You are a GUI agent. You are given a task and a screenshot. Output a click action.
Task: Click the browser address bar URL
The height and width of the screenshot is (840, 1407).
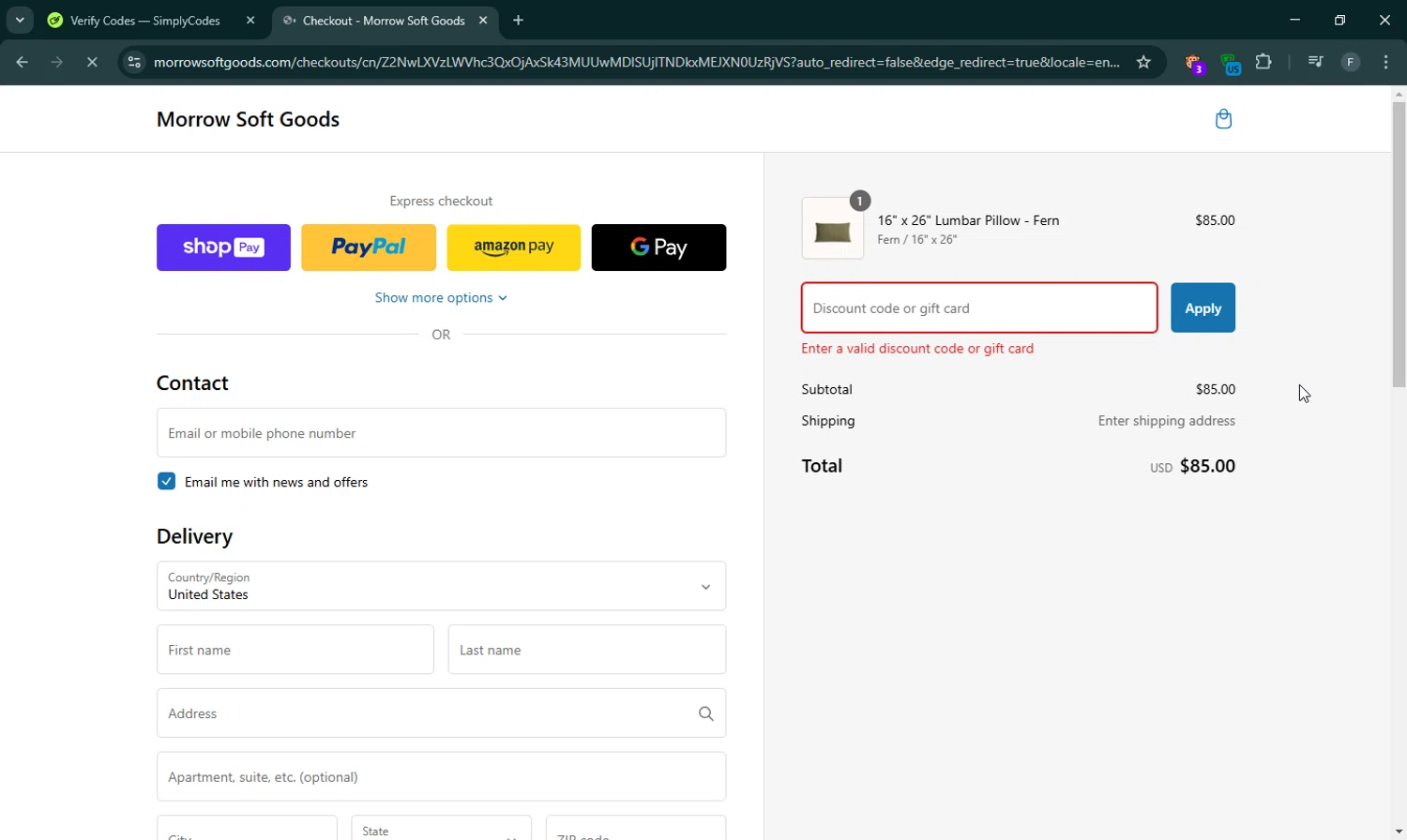[x=636, y=62]
